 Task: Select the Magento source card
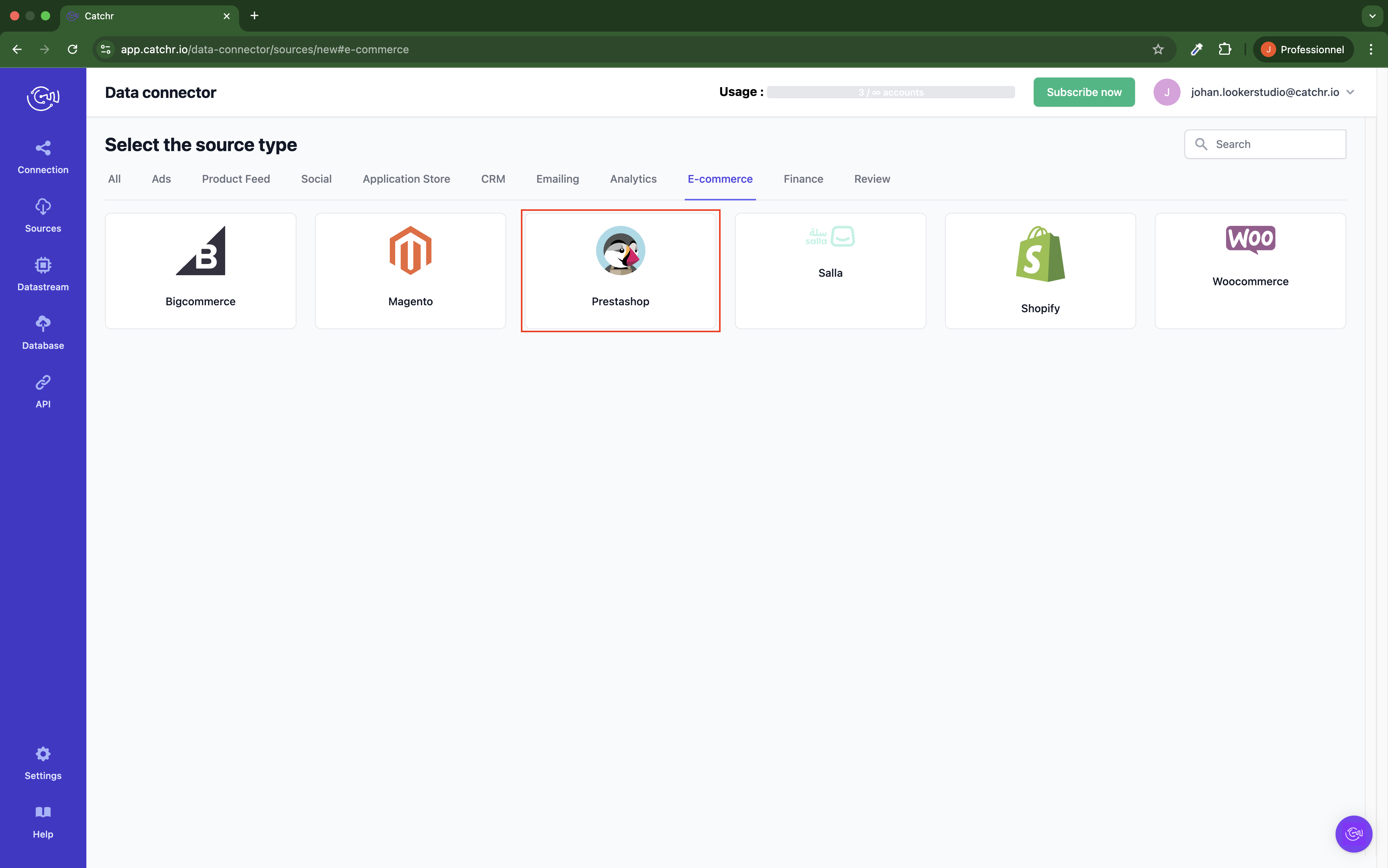click(411, 271)
